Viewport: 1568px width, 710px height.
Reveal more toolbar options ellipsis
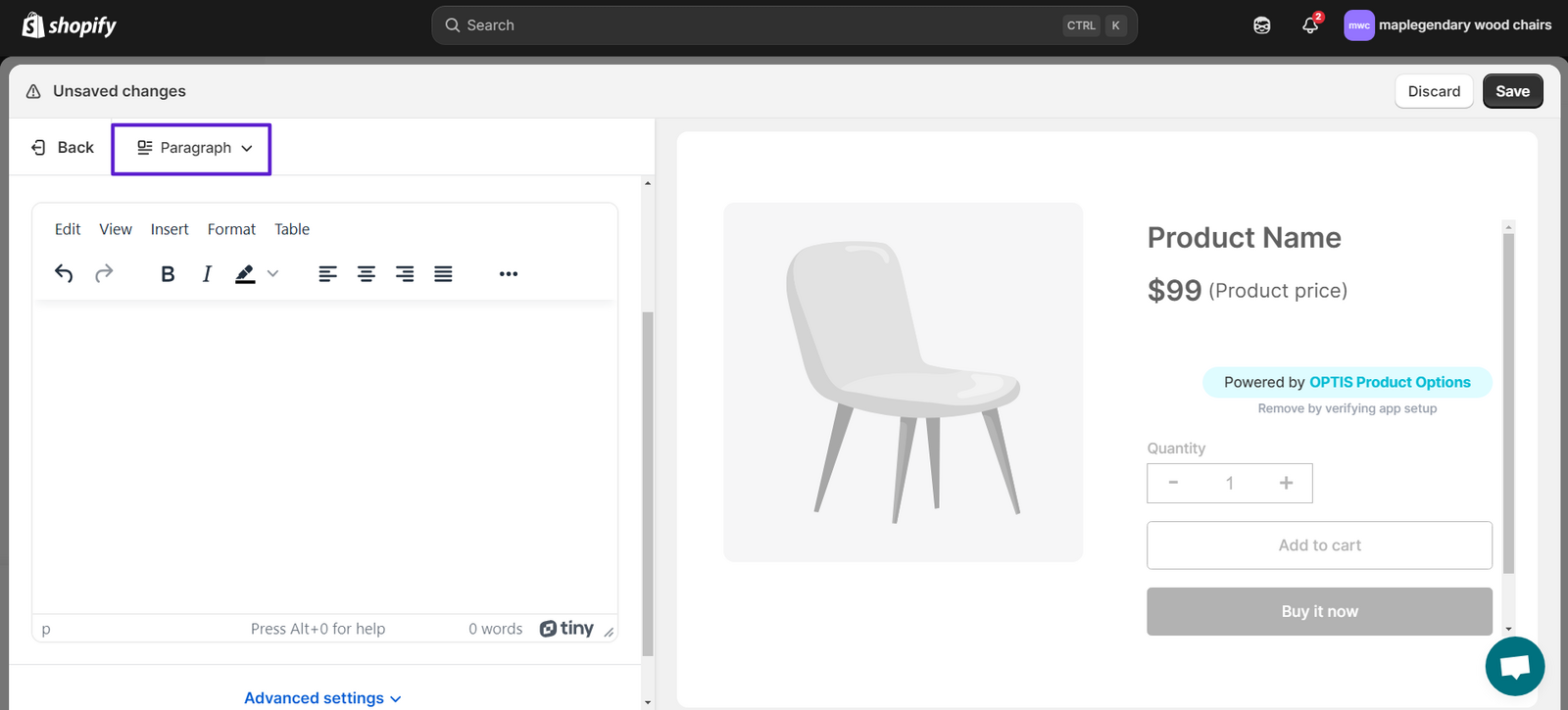coord(508,273)
